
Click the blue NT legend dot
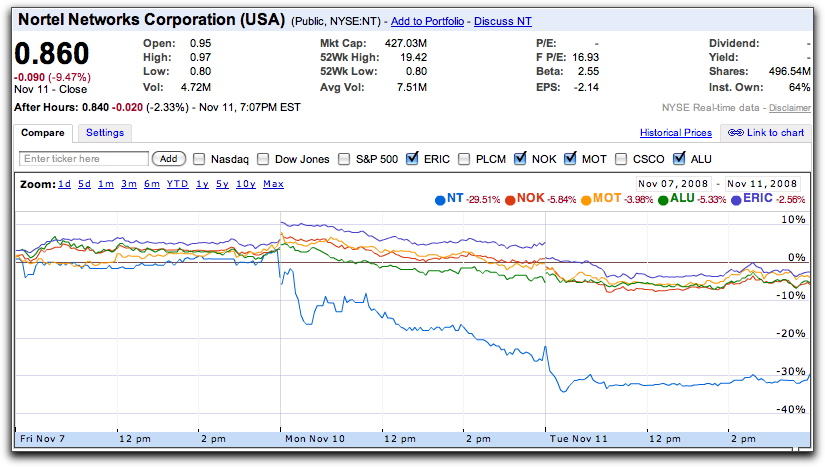pyautogui.click(x=440, y=200)
